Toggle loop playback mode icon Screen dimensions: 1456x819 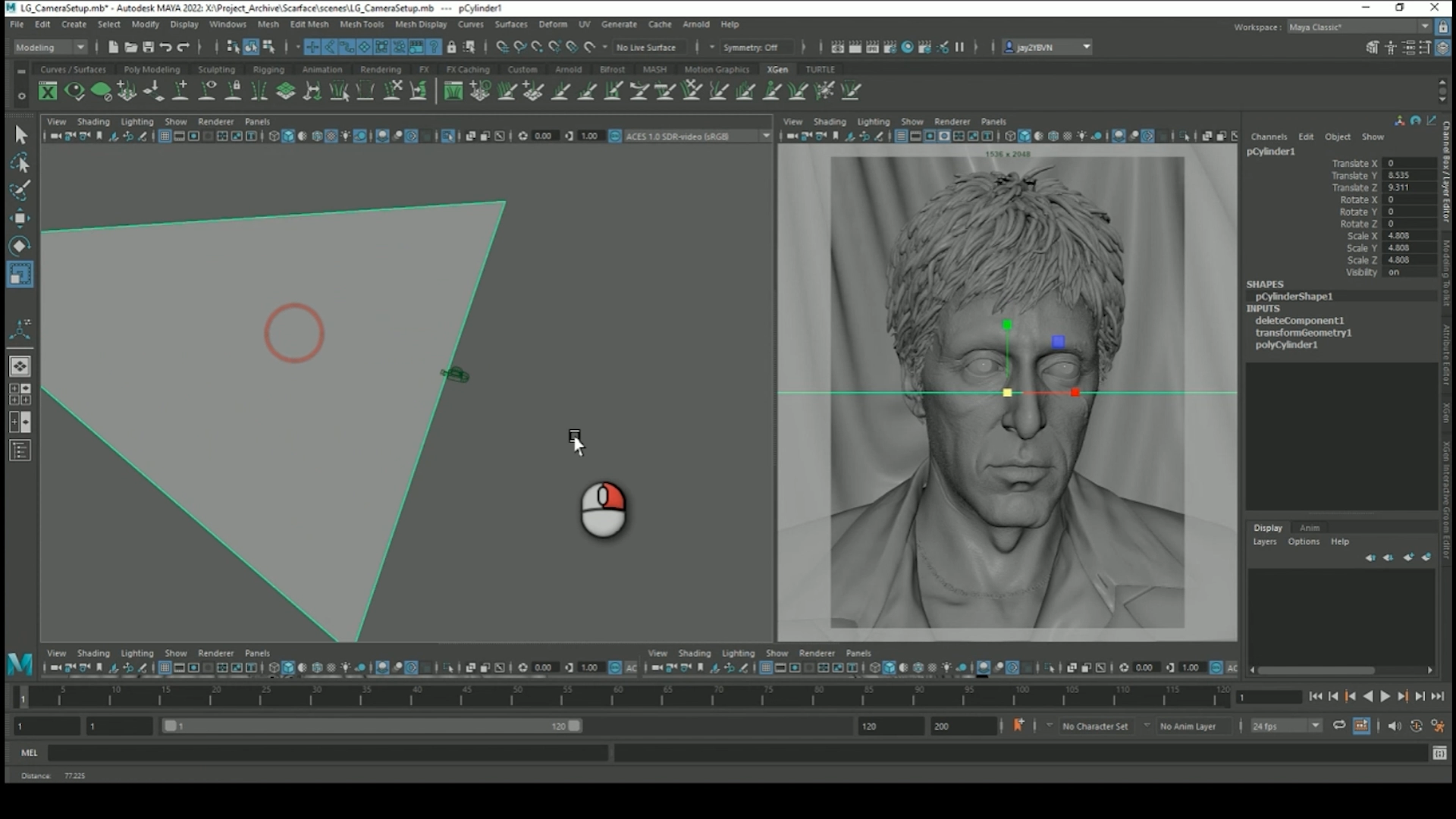pos(1339,726)
